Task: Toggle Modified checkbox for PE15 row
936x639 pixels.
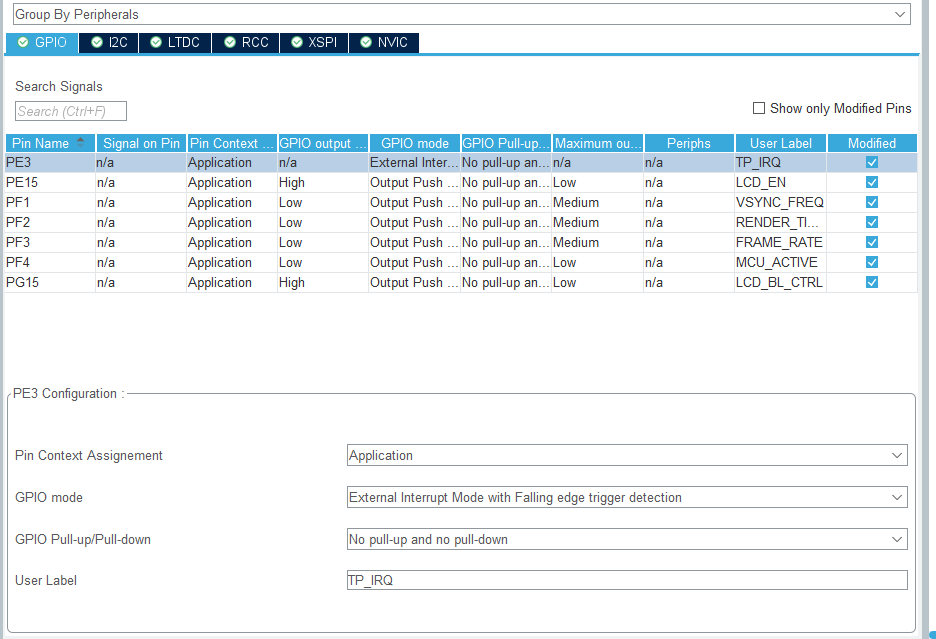Action: (872, 183)
